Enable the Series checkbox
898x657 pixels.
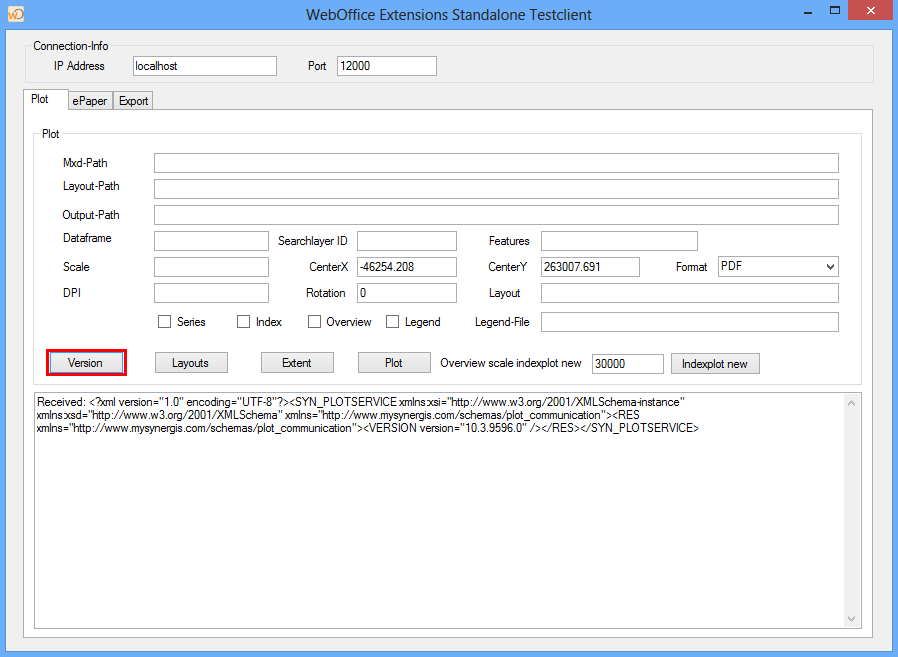pyautogui.click(x=164, y=321)
